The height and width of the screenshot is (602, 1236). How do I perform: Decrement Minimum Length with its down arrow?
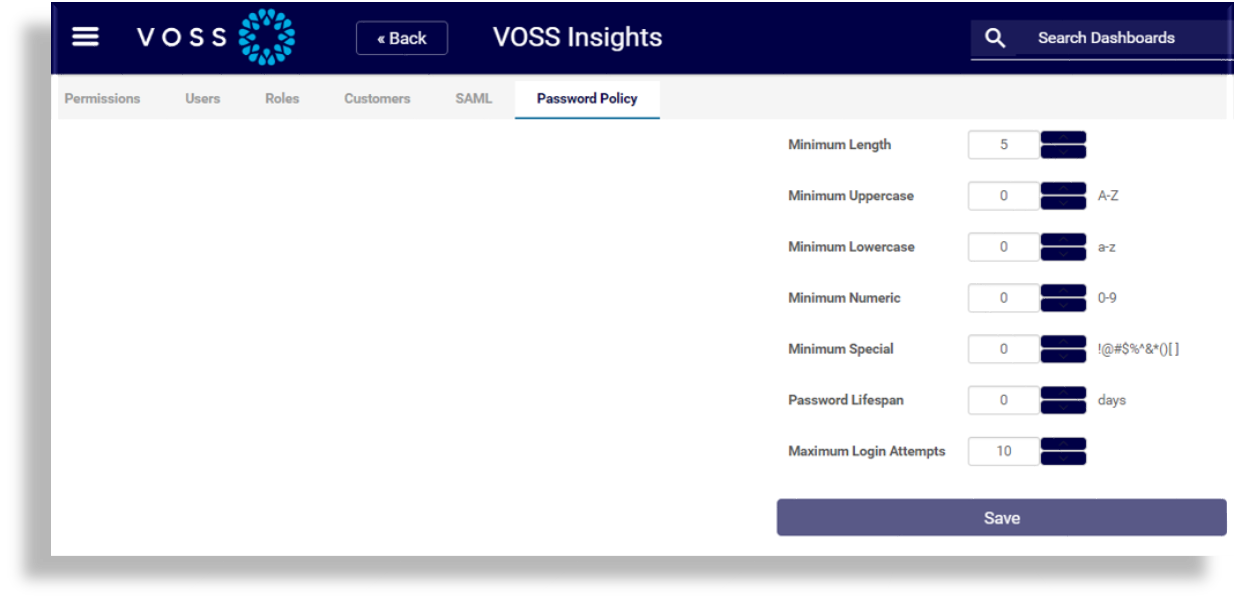point(1062,151)
